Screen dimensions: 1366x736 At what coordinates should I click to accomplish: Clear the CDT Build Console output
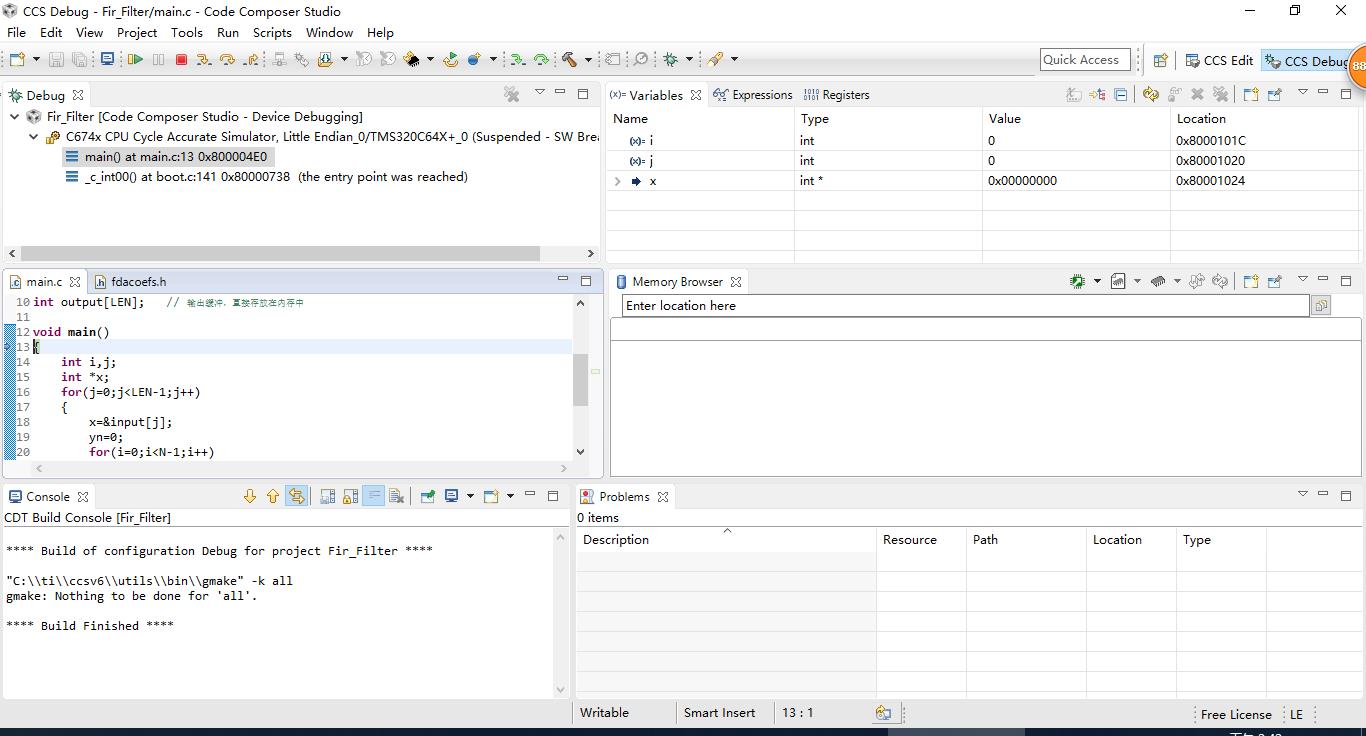coord(396,496)
